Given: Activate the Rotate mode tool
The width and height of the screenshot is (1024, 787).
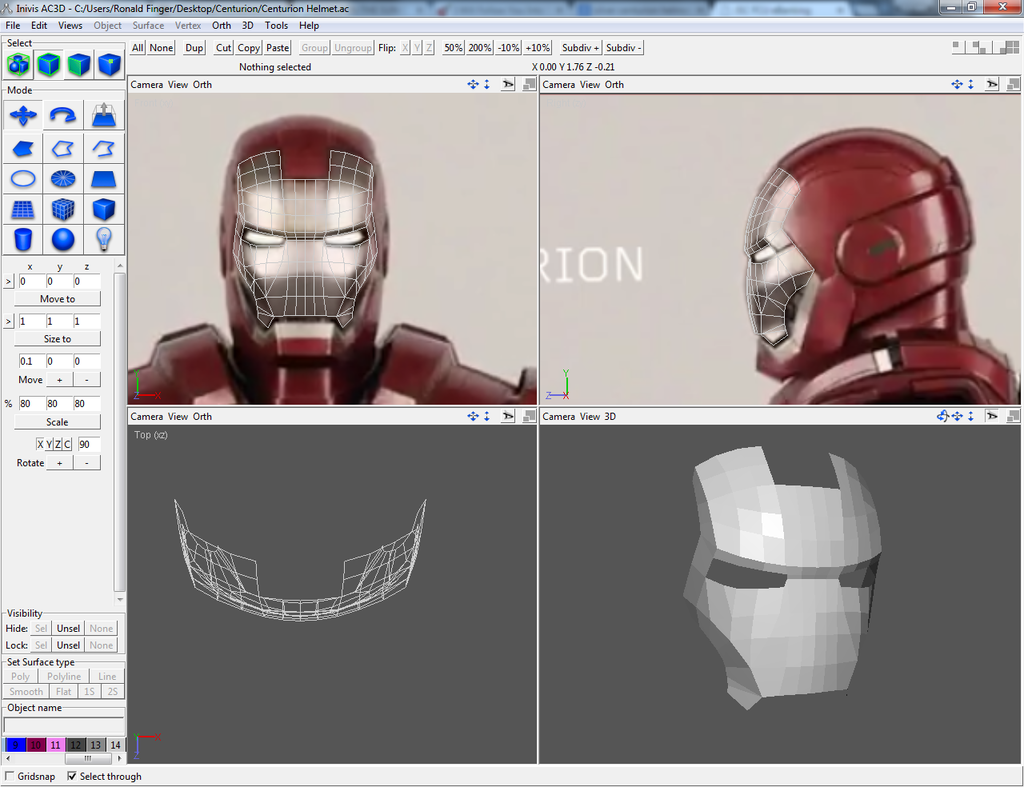Looking at the screenshot, I should click(63, 116).
